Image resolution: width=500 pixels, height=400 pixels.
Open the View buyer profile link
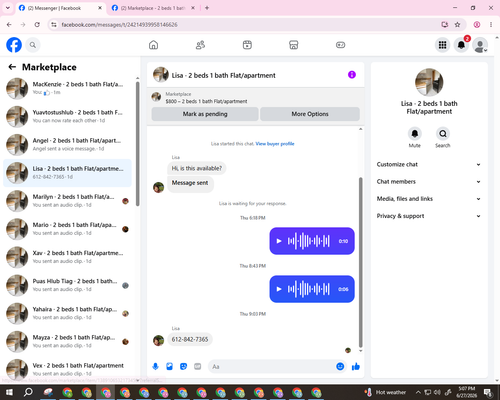click(x=275, y=144)
